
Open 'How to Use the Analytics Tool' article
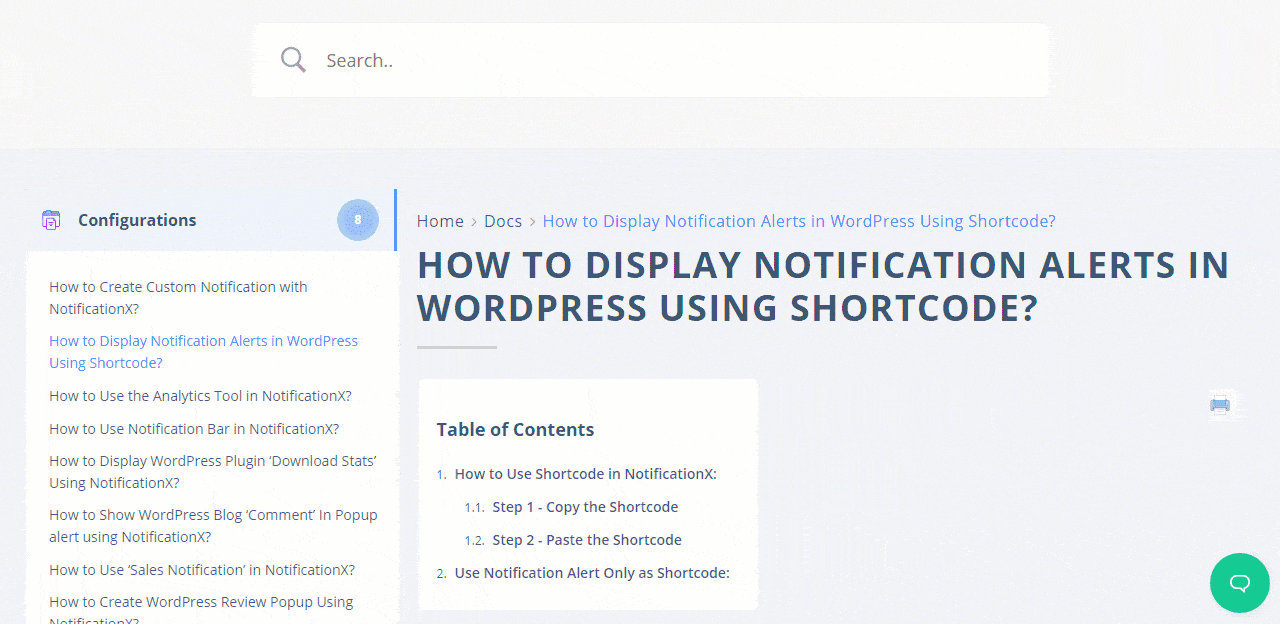tap(200, 396)
